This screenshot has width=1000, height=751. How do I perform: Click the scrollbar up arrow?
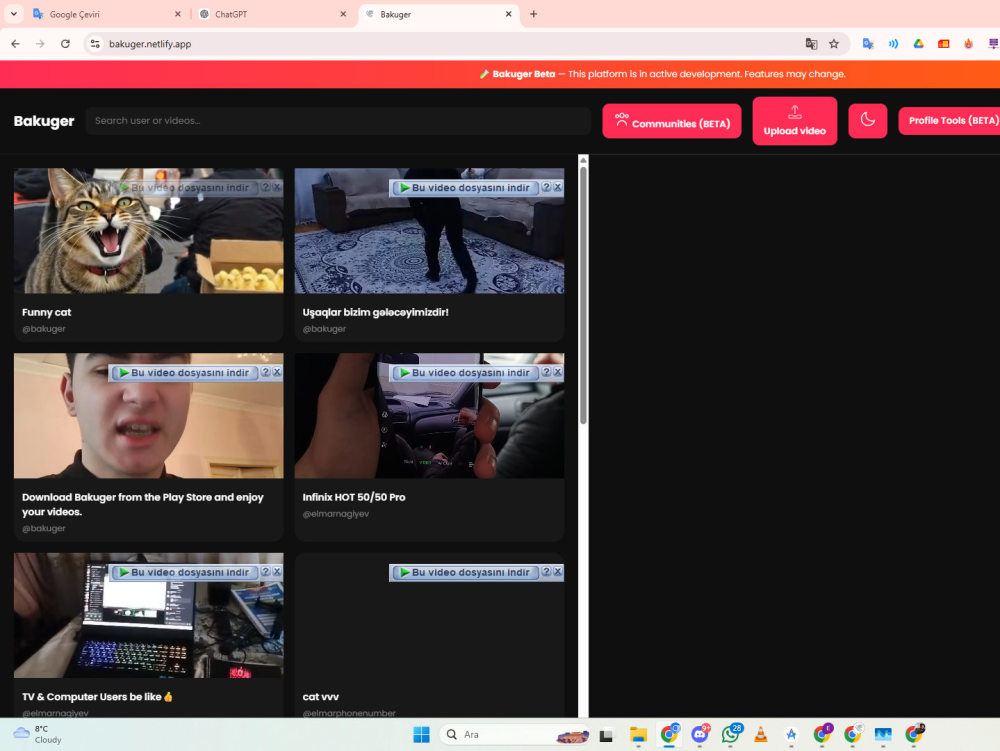[584, 160]
